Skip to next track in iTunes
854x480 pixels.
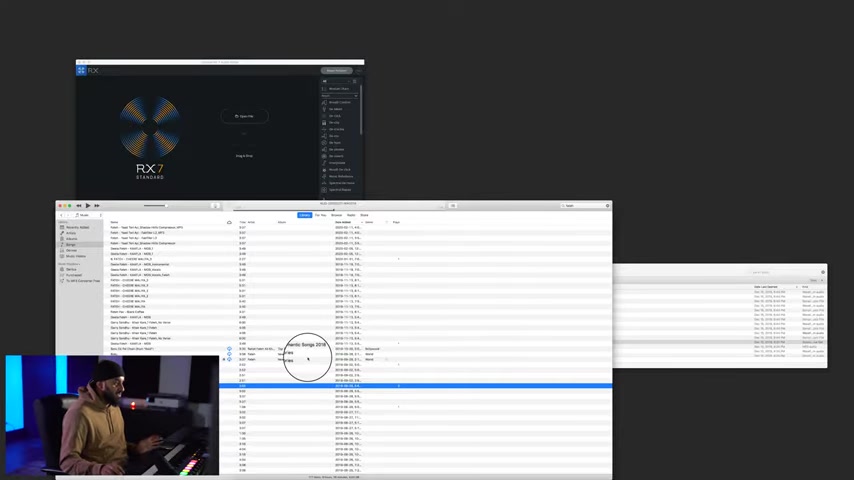[97, 205]
